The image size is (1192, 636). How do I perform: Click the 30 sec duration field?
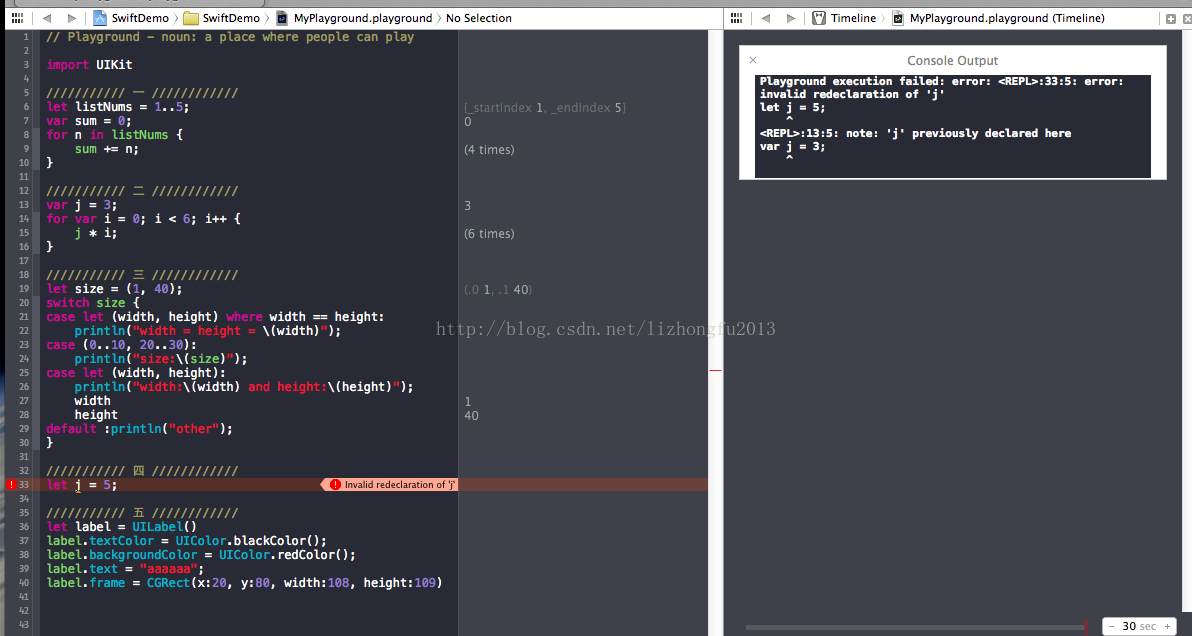(1140, 626)
